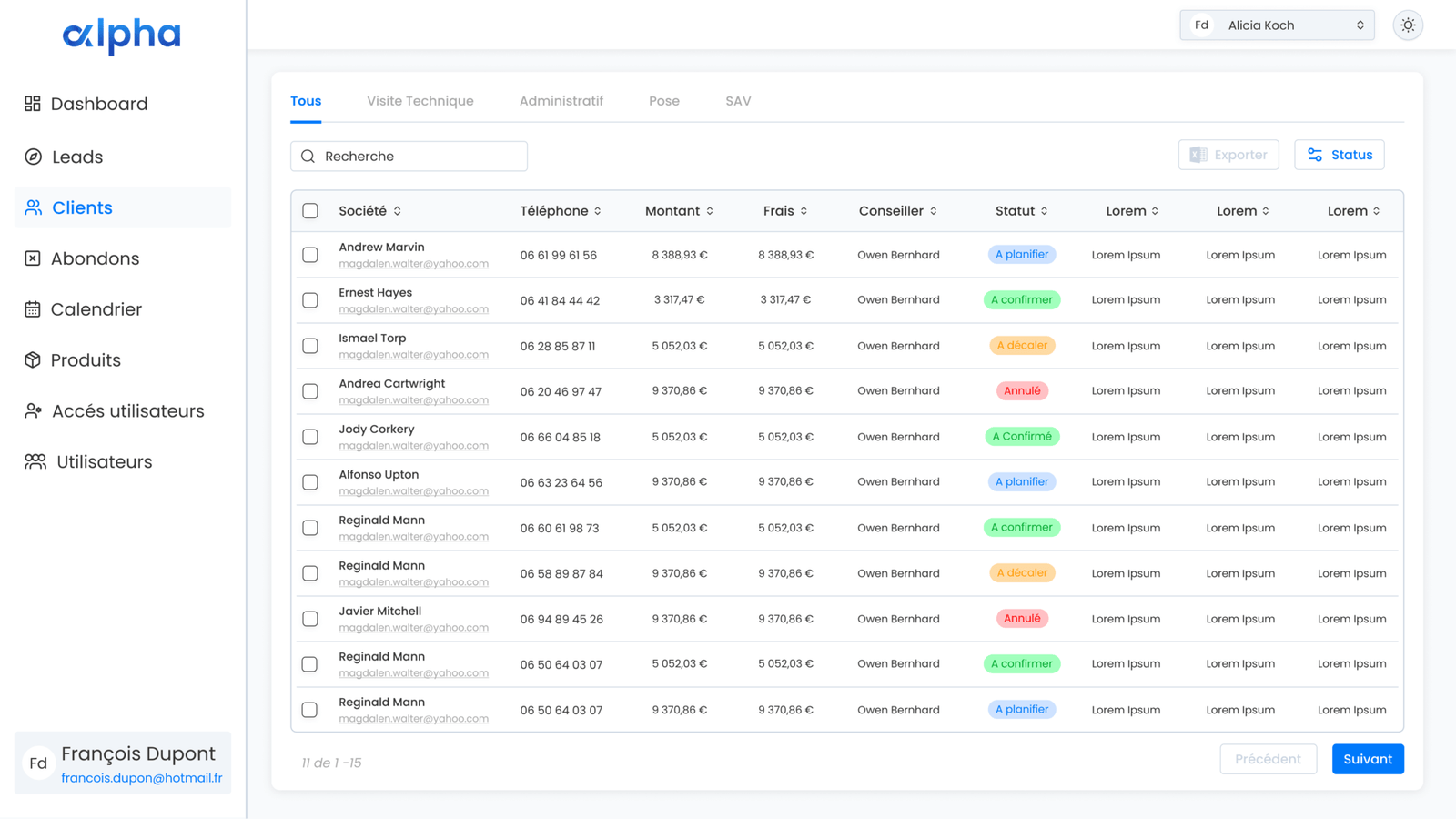Screen dimensions: 1456x819
Task: Click the Suivant pagination button
Action: coord(1367,758)
